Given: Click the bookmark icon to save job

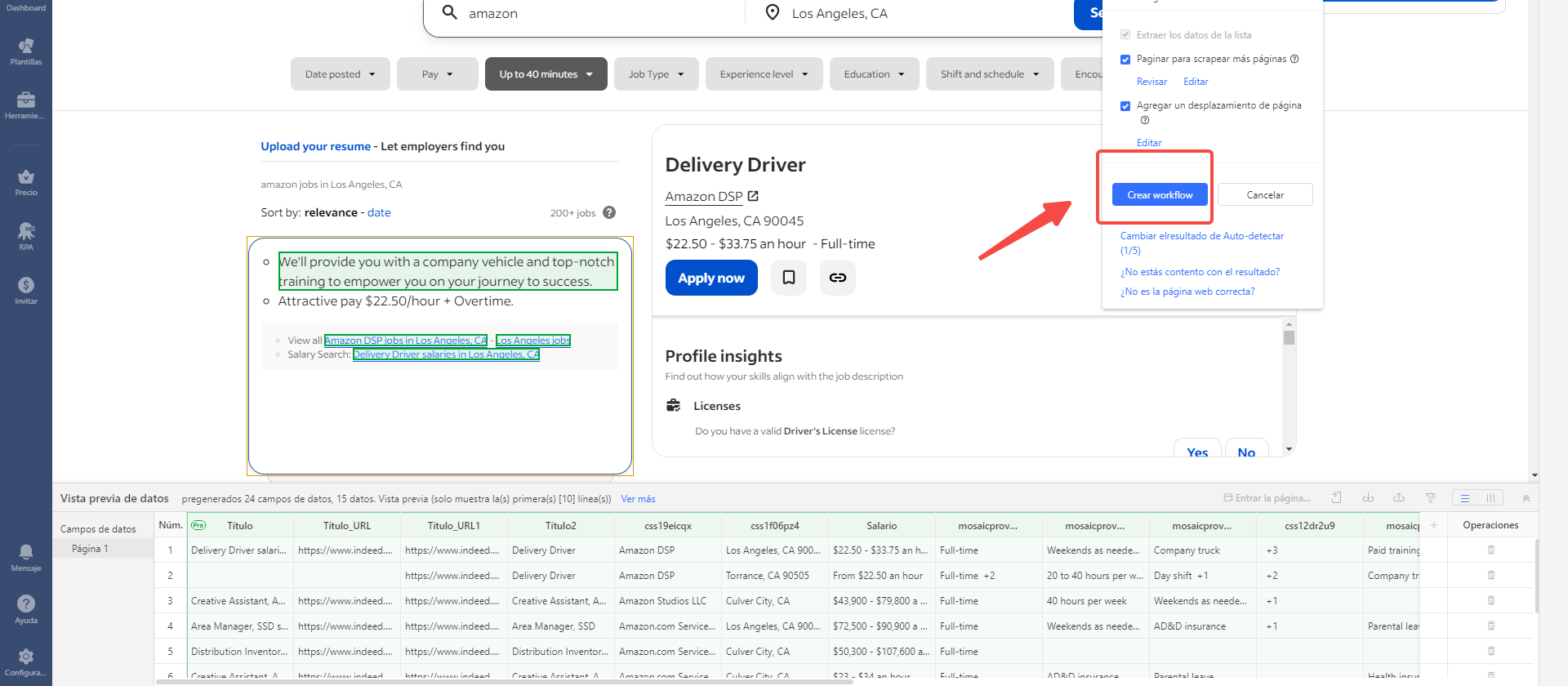Looking at the screenshot, I should (788, 278).
